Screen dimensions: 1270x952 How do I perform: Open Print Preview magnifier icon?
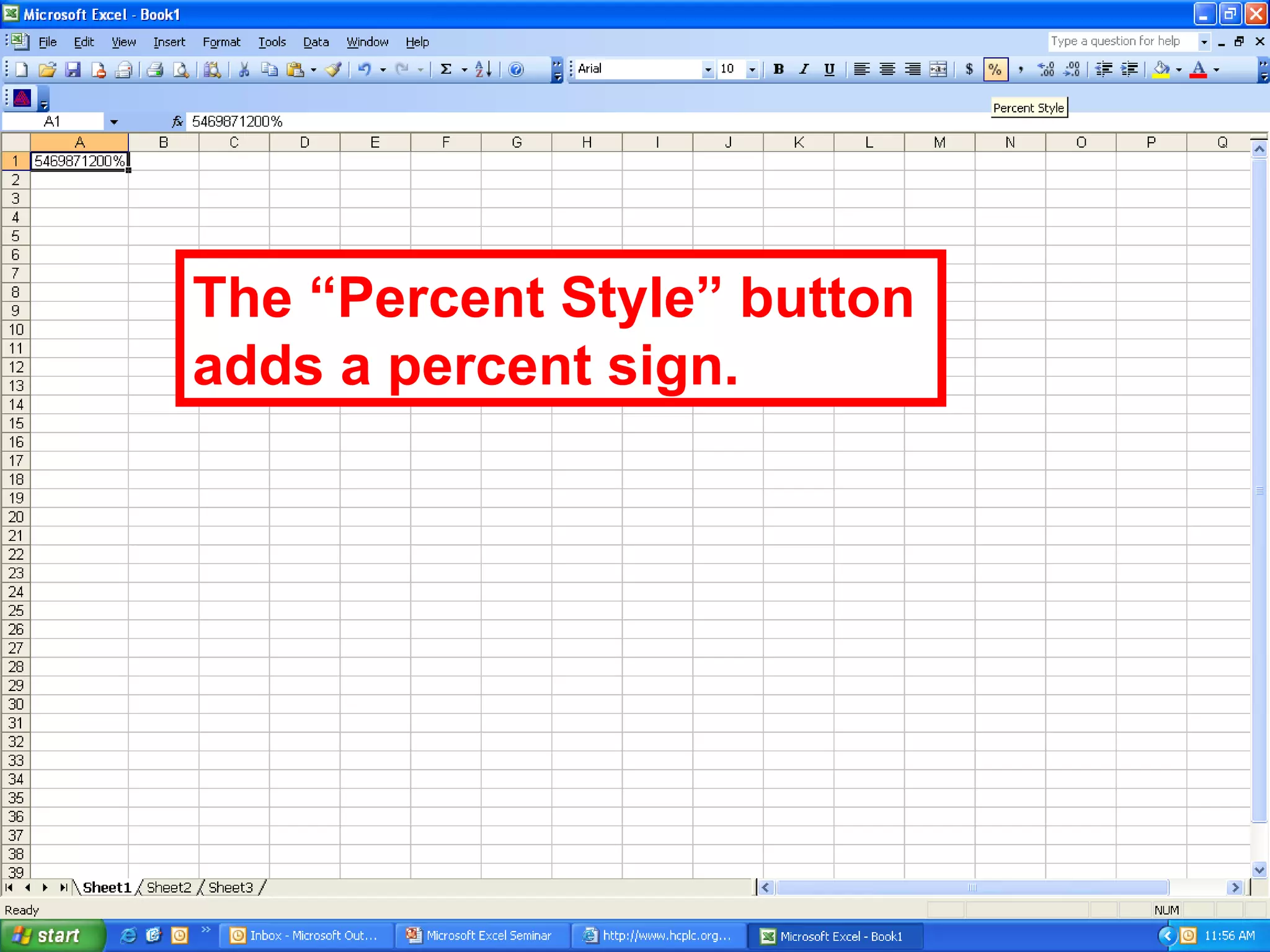180,69
